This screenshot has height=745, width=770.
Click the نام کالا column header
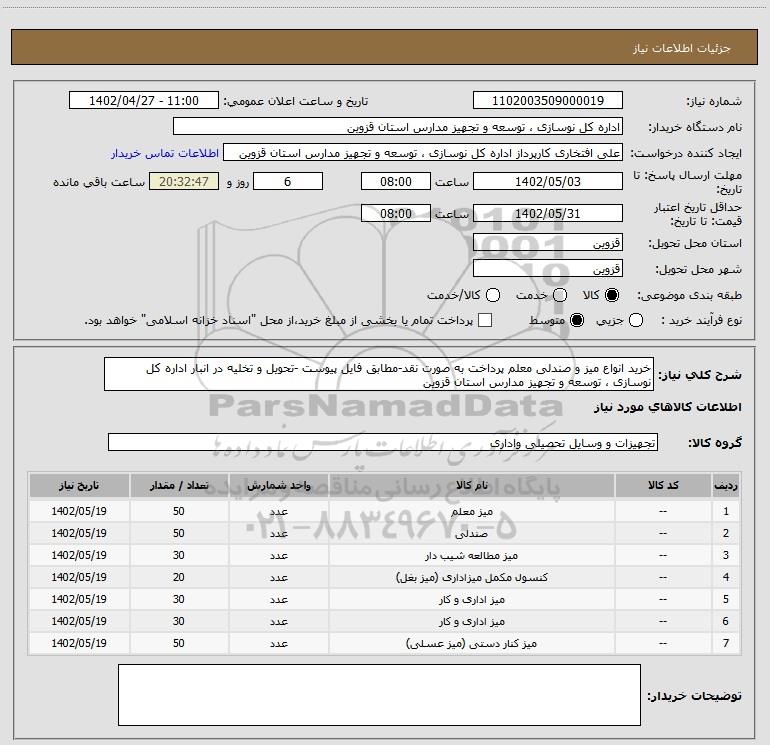pos(471,485)
